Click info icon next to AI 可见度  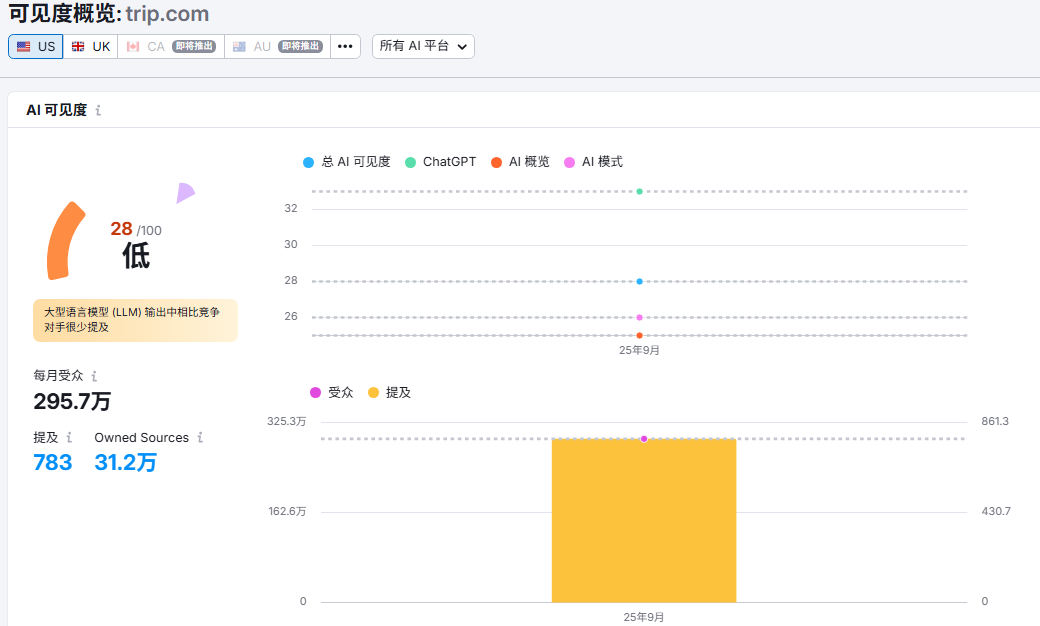point(98,111)
